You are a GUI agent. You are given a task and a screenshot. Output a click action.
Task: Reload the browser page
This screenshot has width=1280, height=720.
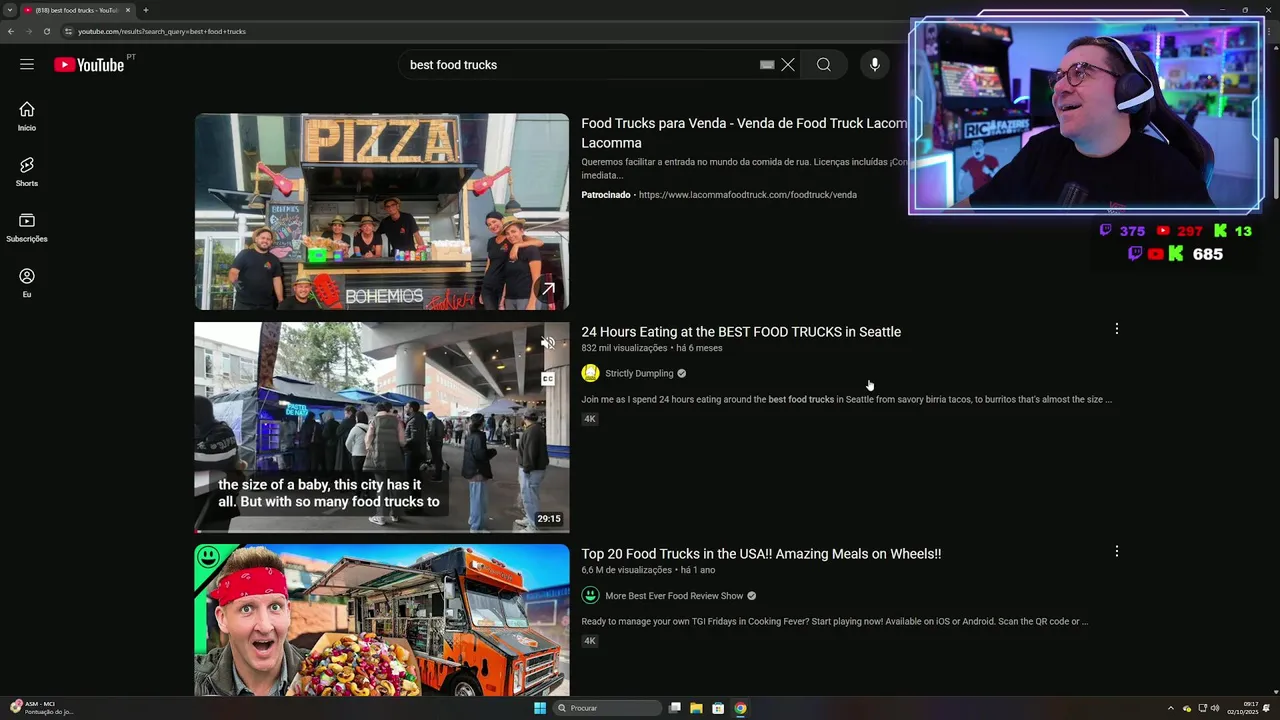(47, 31)
